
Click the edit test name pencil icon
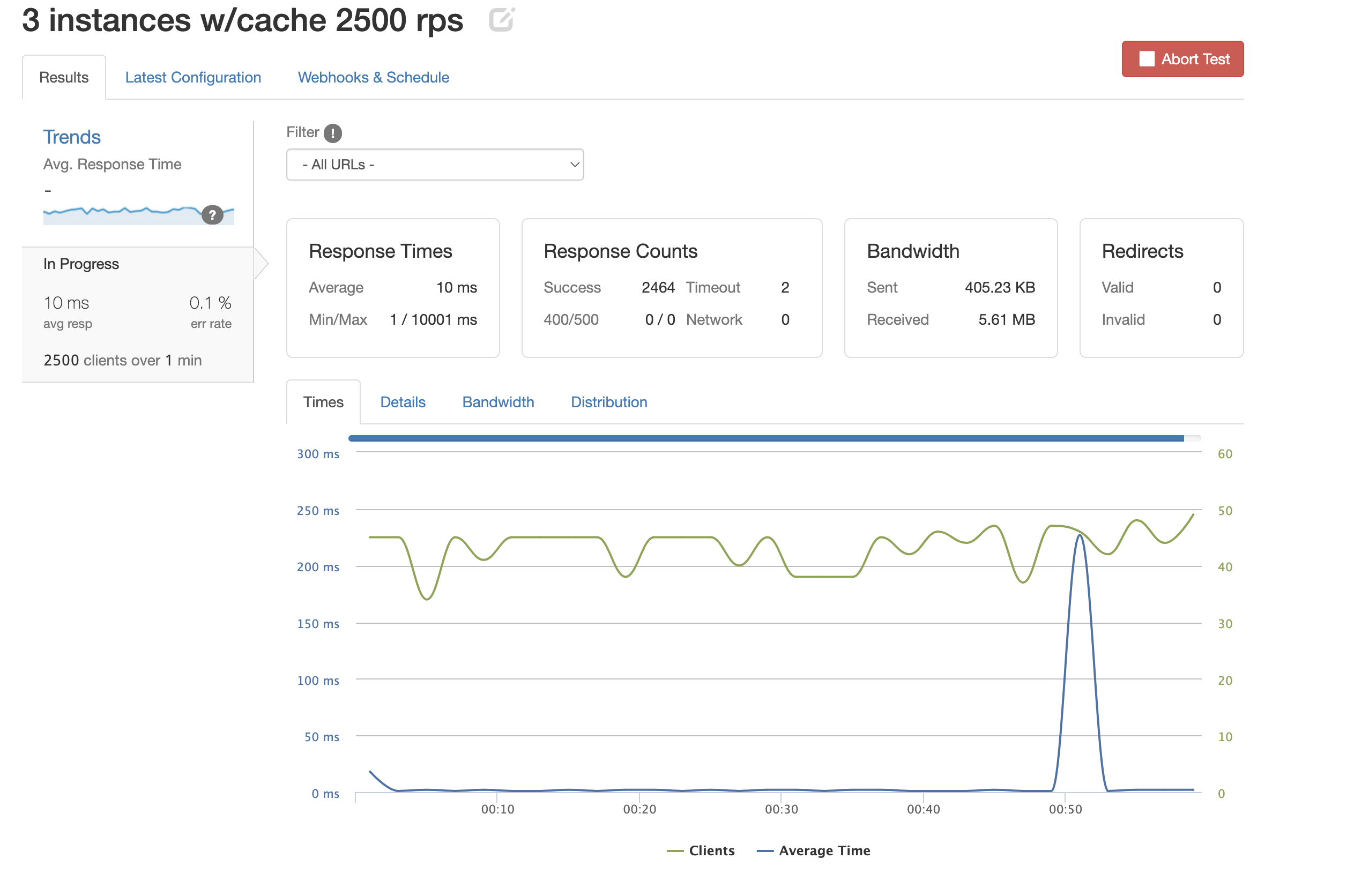(501, 20)
